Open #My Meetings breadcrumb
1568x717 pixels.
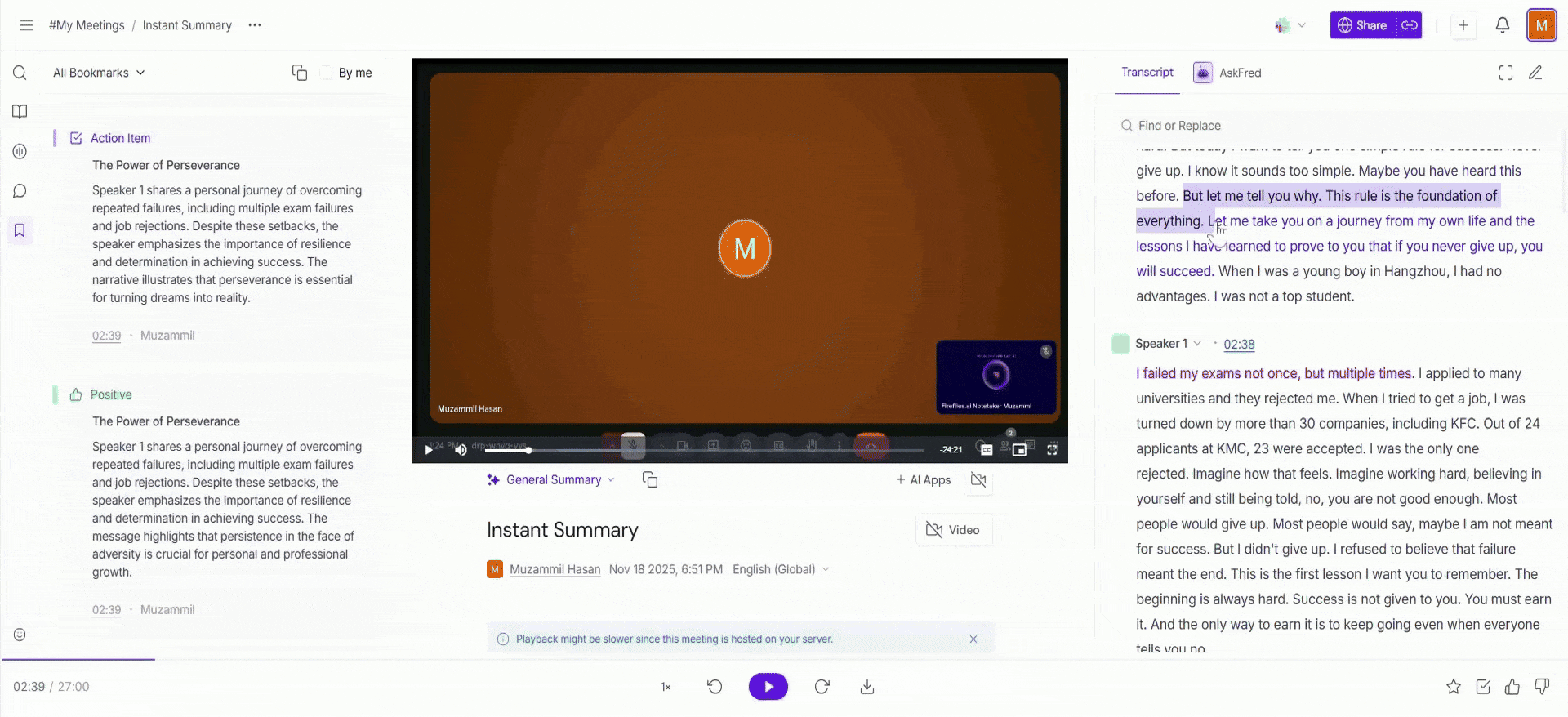[x=87, y=25]
